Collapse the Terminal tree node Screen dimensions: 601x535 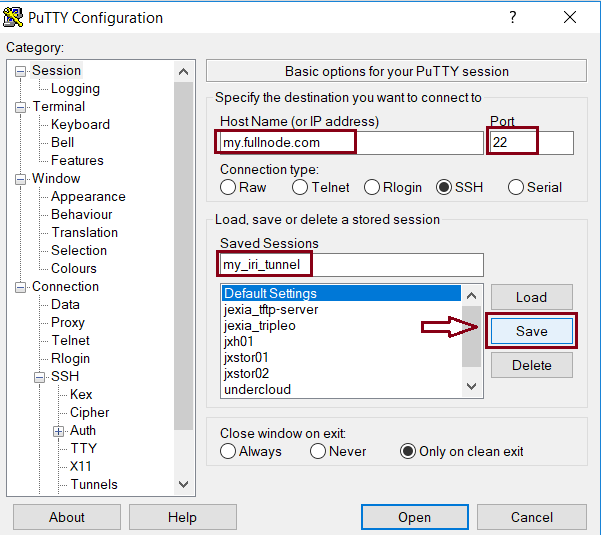[x=20, y=107]
